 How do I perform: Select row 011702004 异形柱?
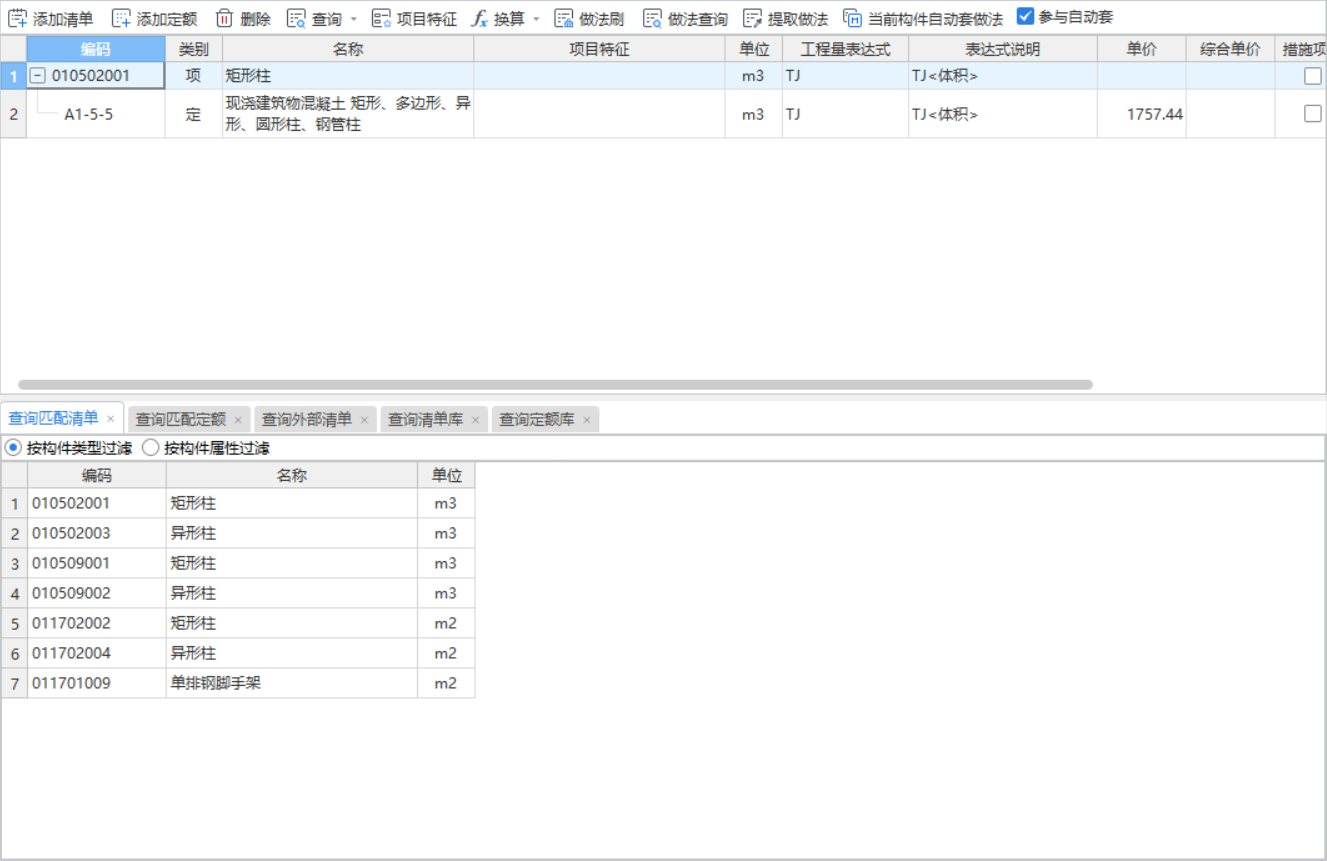click(x=238, y=653)
